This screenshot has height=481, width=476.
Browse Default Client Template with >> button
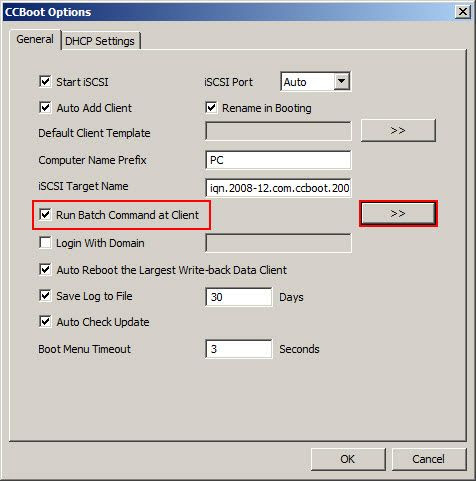point(398,130)
